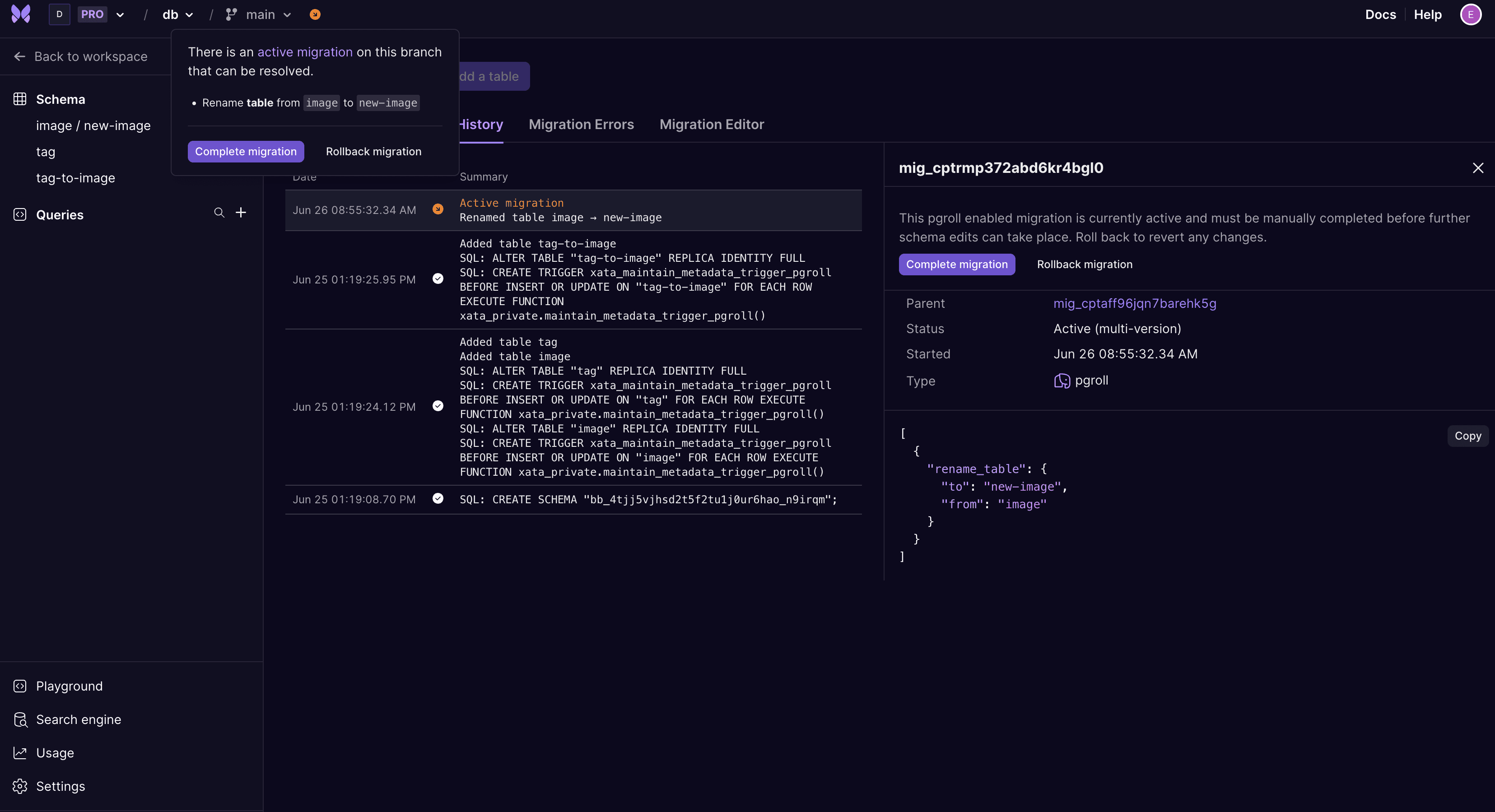Open the Schema section

61,99
